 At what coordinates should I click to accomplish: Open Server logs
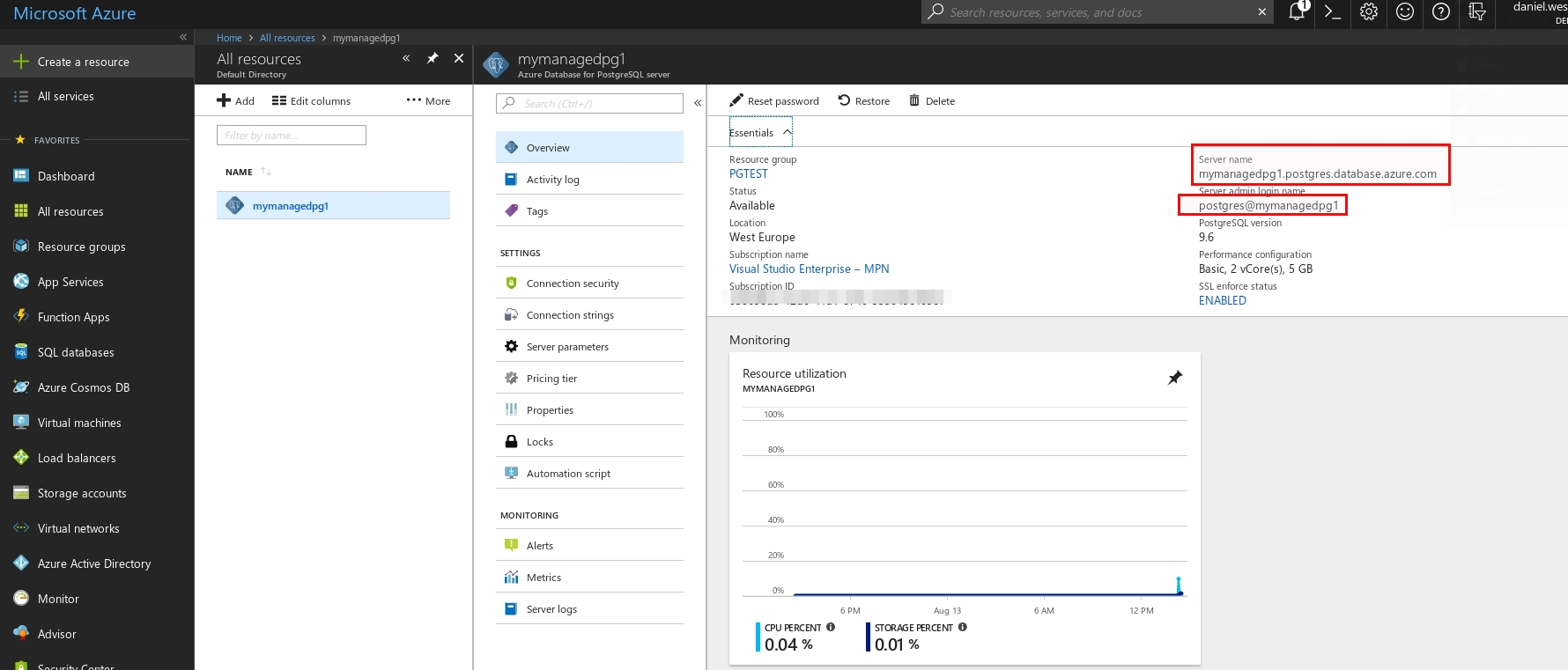click(589, 608)
